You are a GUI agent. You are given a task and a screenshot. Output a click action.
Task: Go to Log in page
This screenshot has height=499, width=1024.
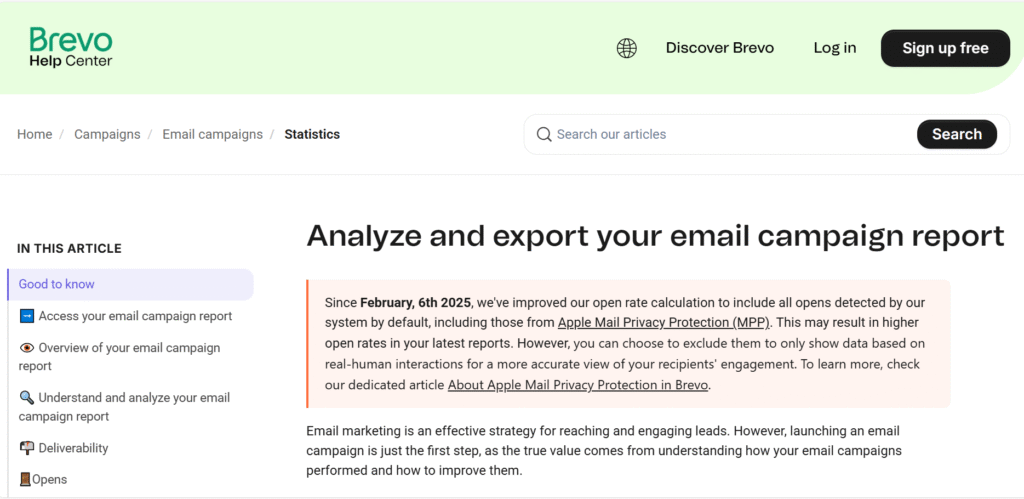(835, 48)
